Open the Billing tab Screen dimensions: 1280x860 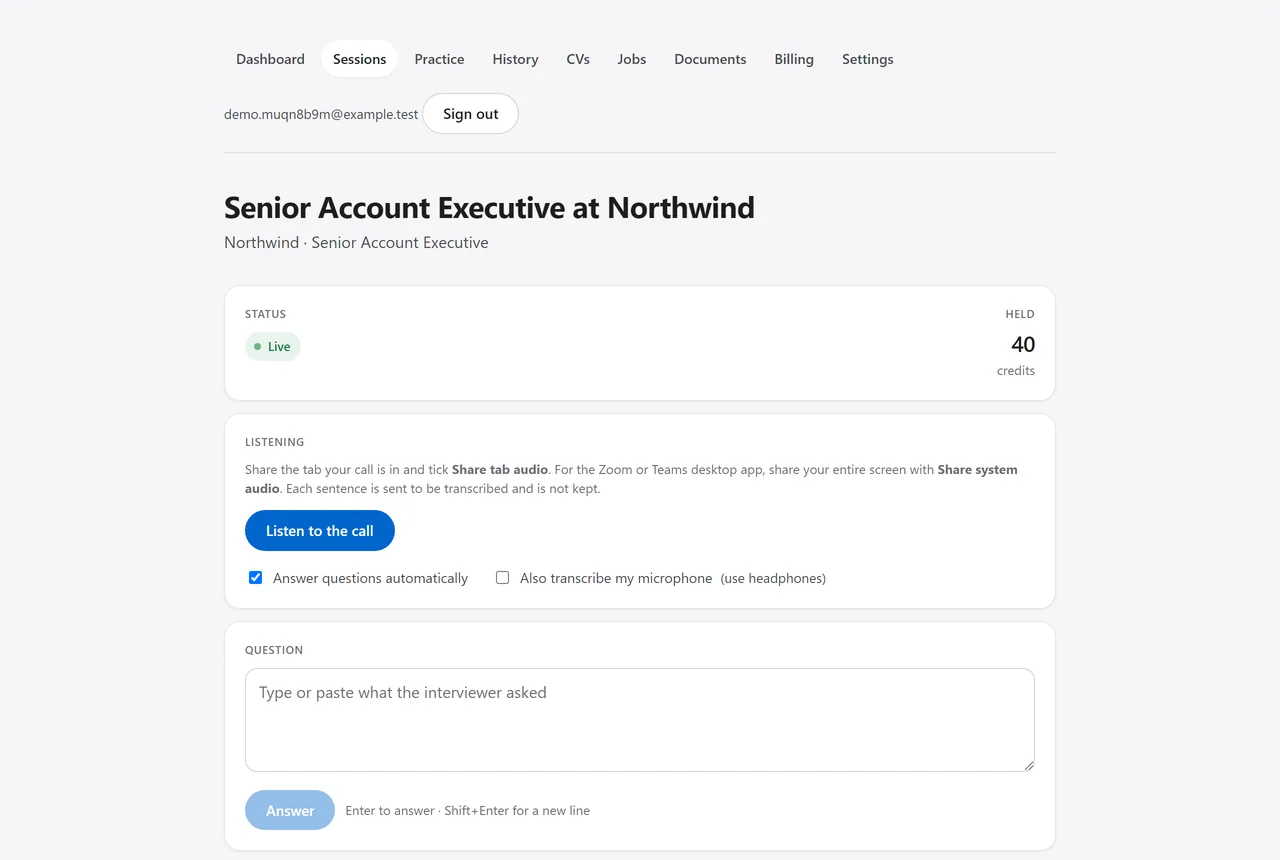pos(794,59)
